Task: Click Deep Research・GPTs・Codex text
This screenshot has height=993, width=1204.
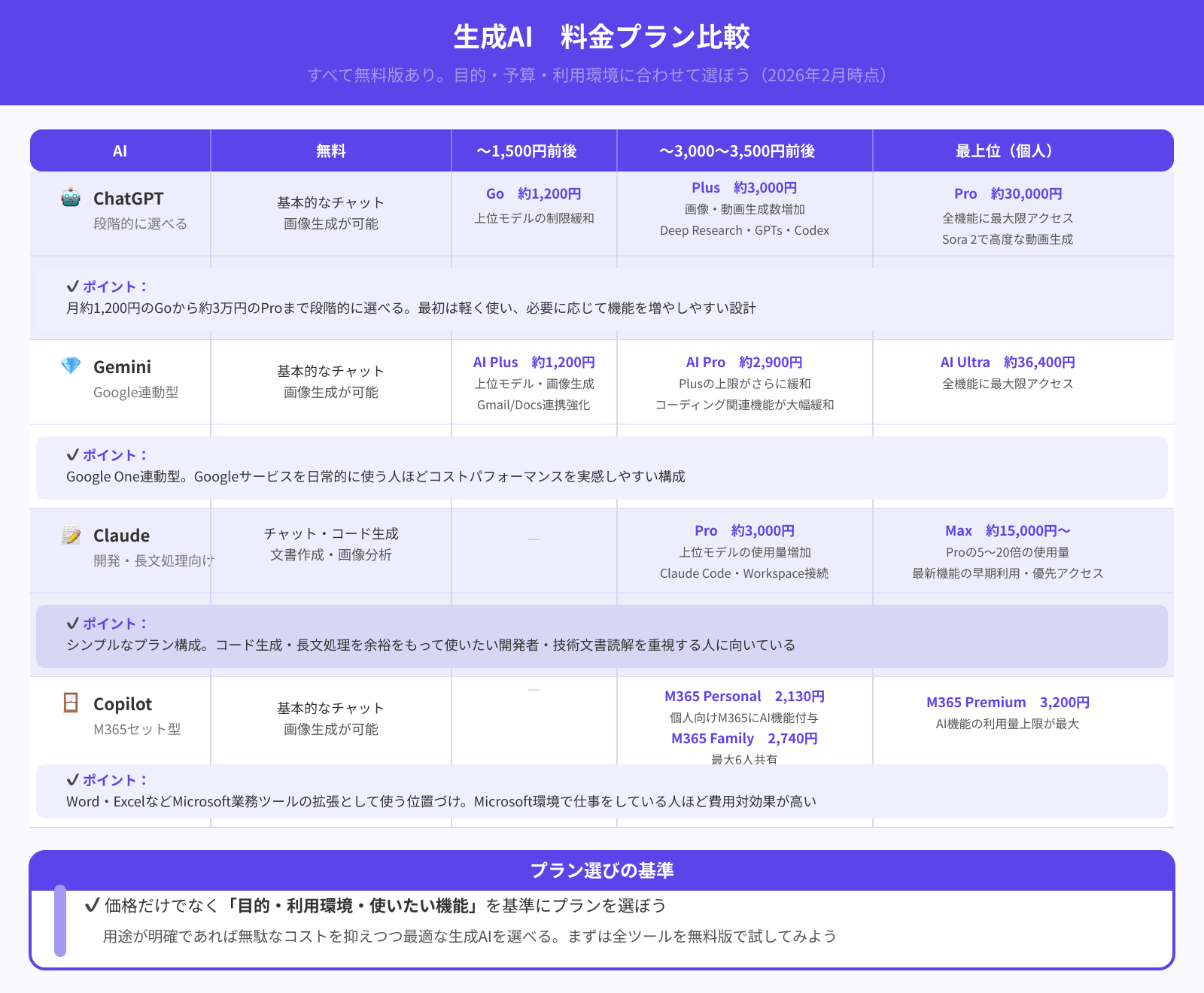Action: pos(744,230)
